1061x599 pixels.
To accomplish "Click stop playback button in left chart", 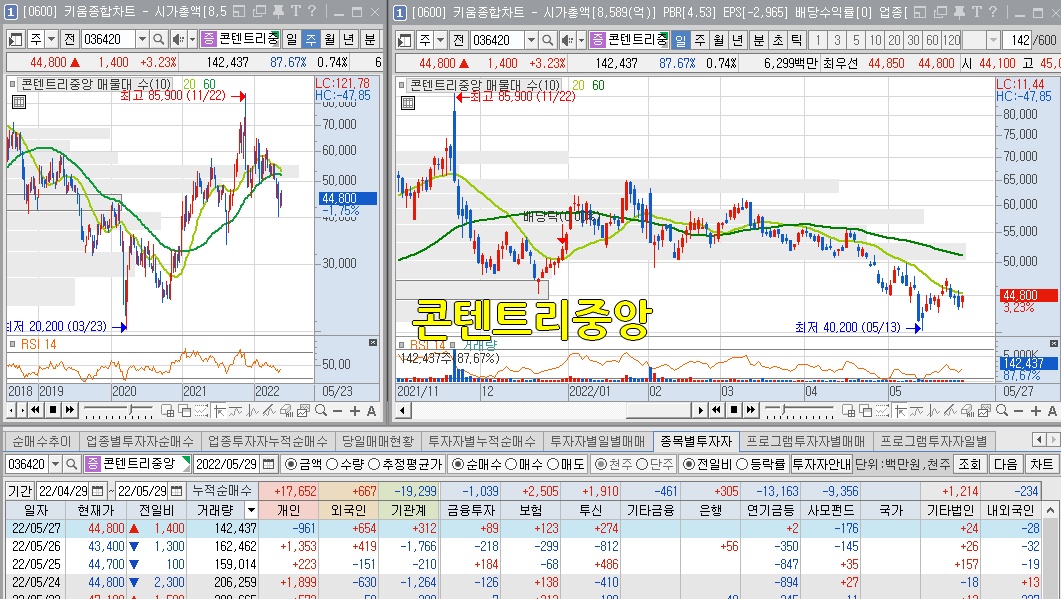I will [x=52, y=409].
